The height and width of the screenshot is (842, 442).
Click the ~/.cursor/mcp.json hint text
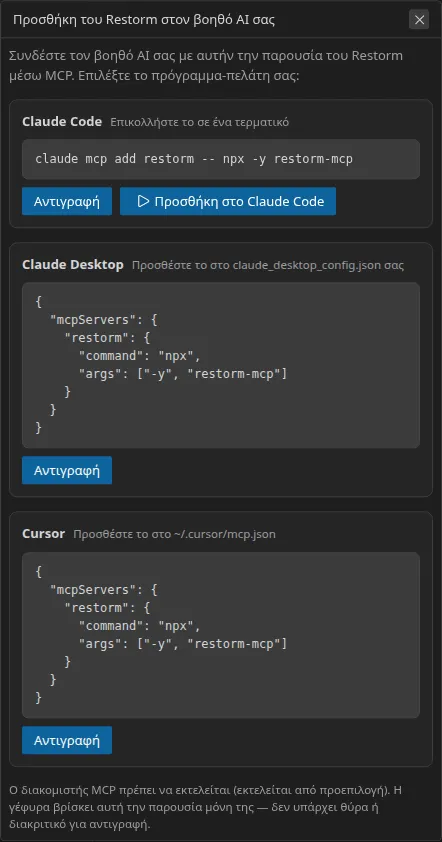click(x=175, y=534)
